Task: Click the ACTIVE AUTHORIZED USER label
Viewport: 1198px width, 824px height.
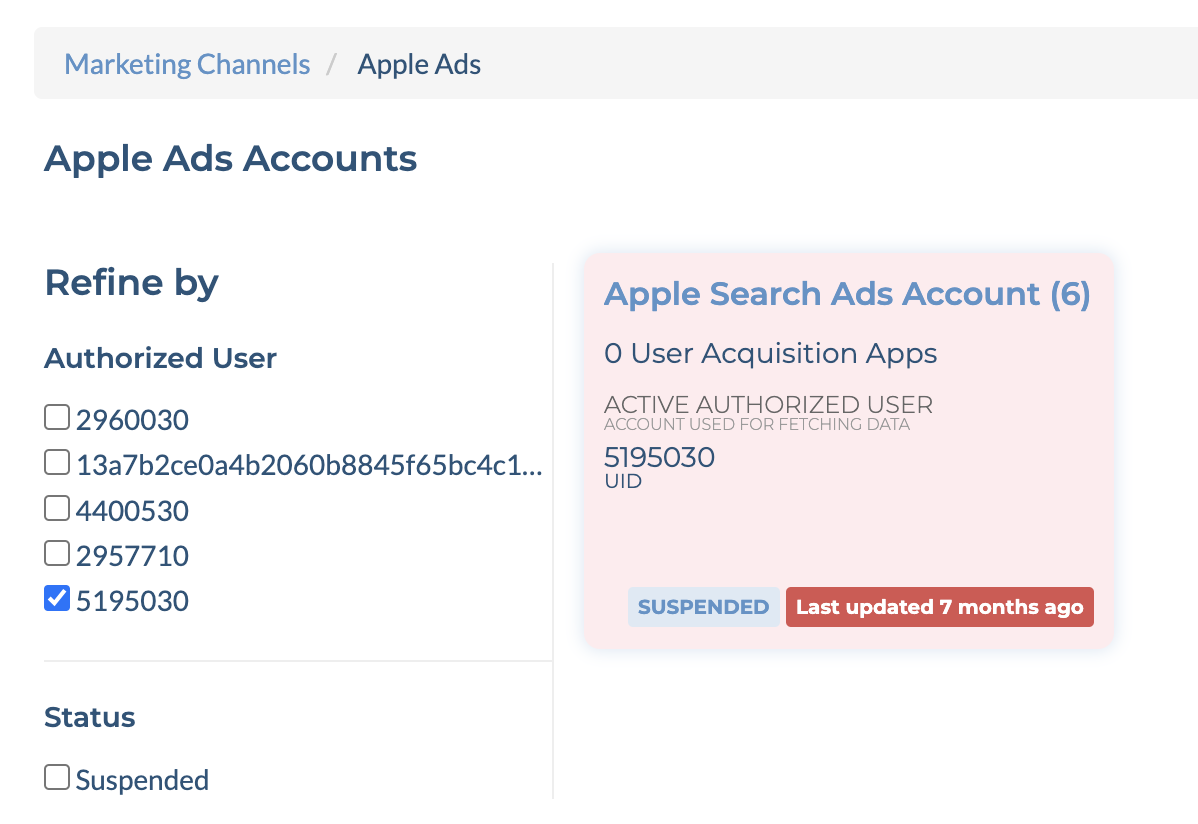Action: click(768, 404)
